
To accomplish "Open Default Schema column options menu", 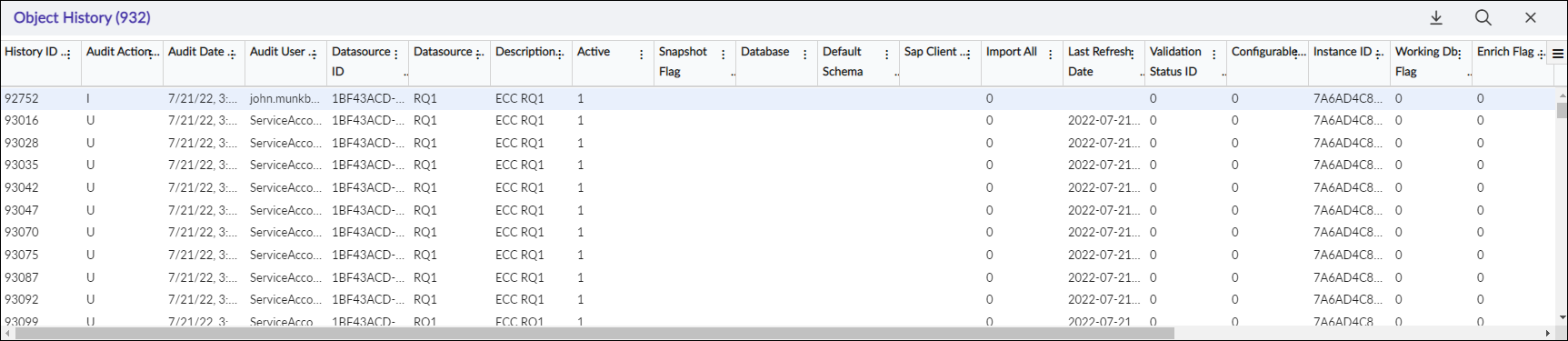I will tap(887, 55).
